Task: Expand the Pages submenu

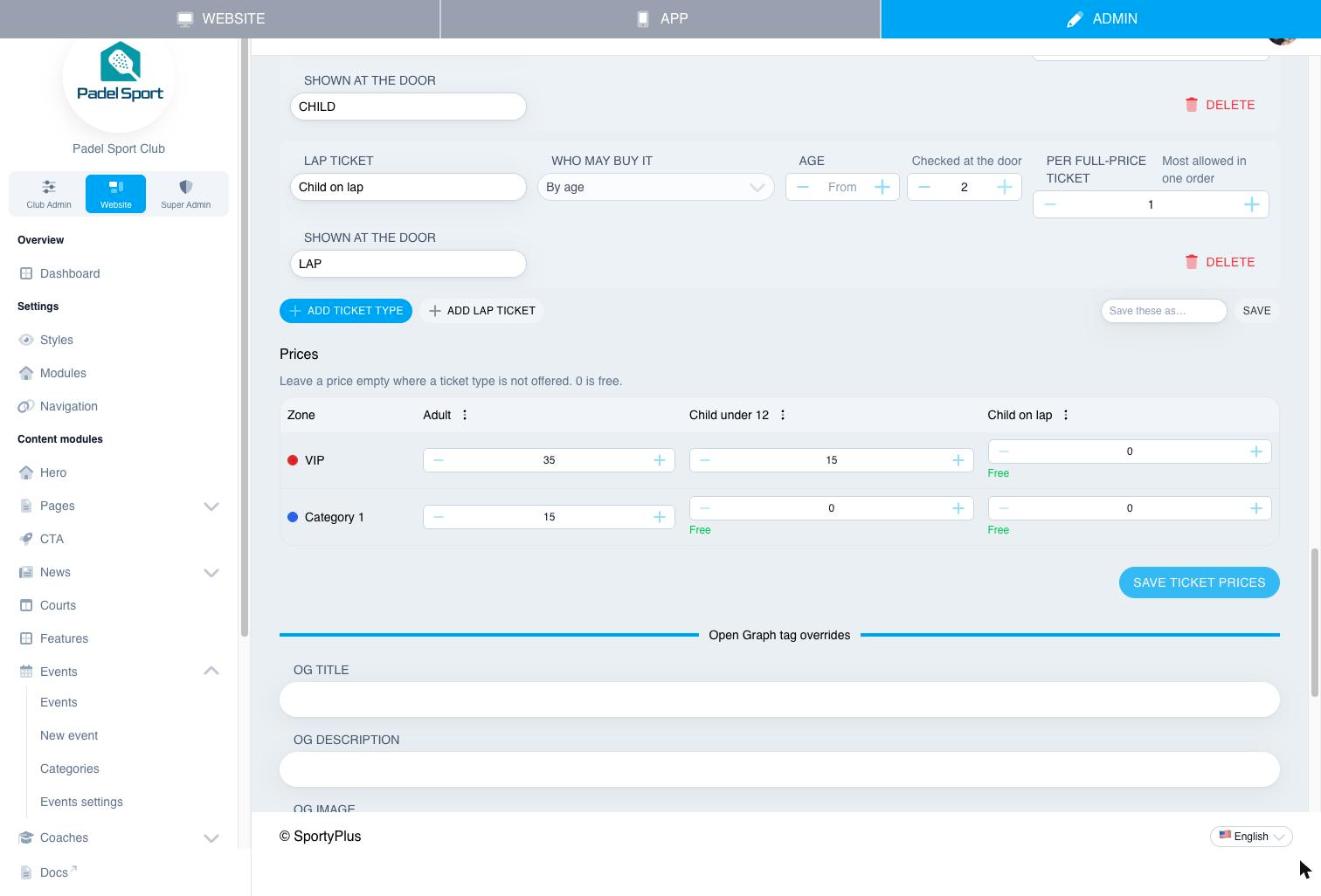Action: point(211,506)
